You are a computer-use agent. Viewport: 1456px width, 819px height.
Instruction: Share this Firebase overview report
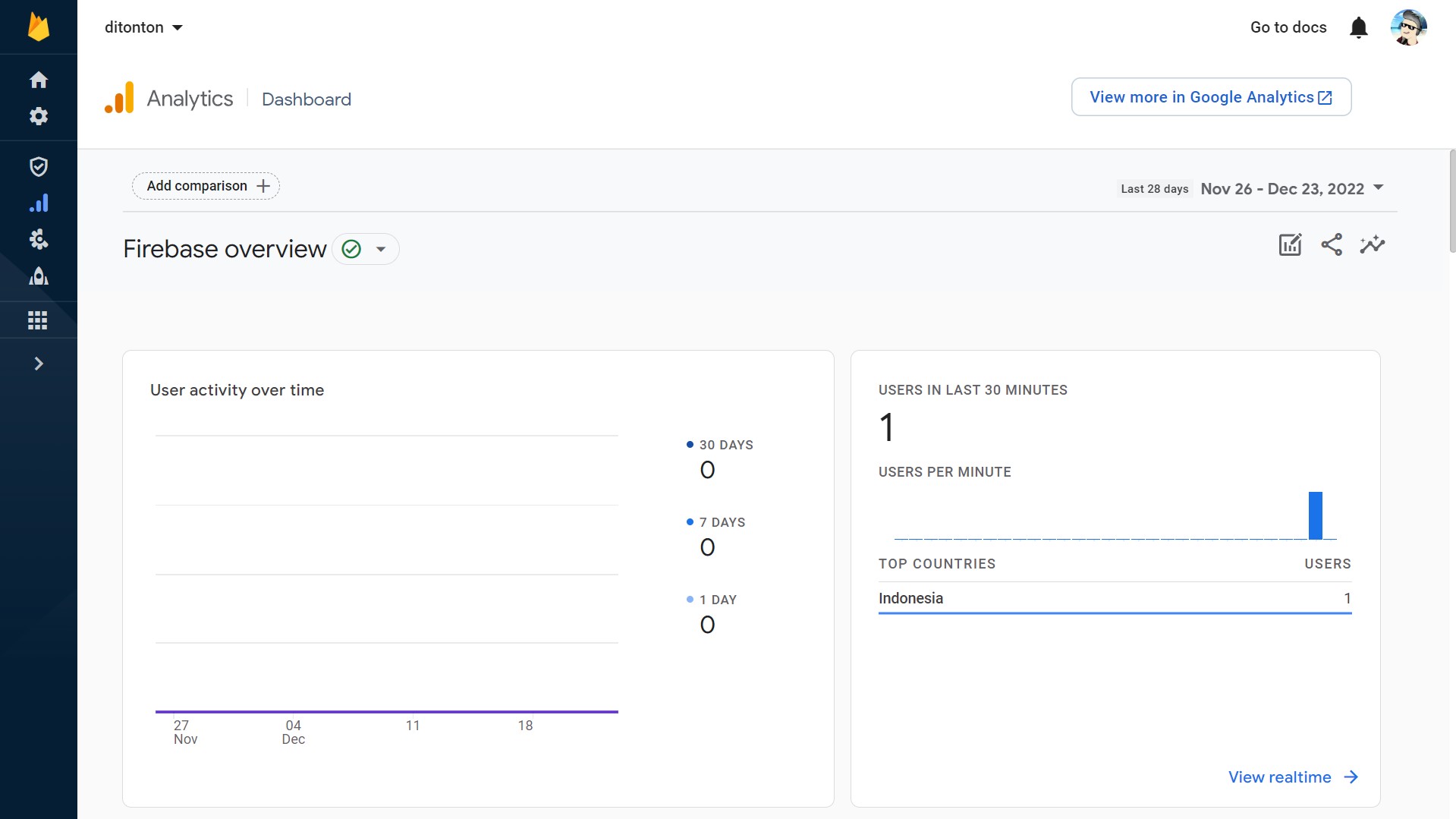[x=1332, y=244]
